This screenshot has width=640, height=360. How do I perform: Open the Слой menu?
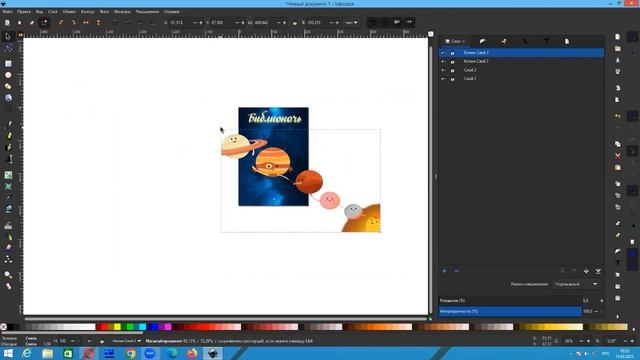click(x=53, y=12)
